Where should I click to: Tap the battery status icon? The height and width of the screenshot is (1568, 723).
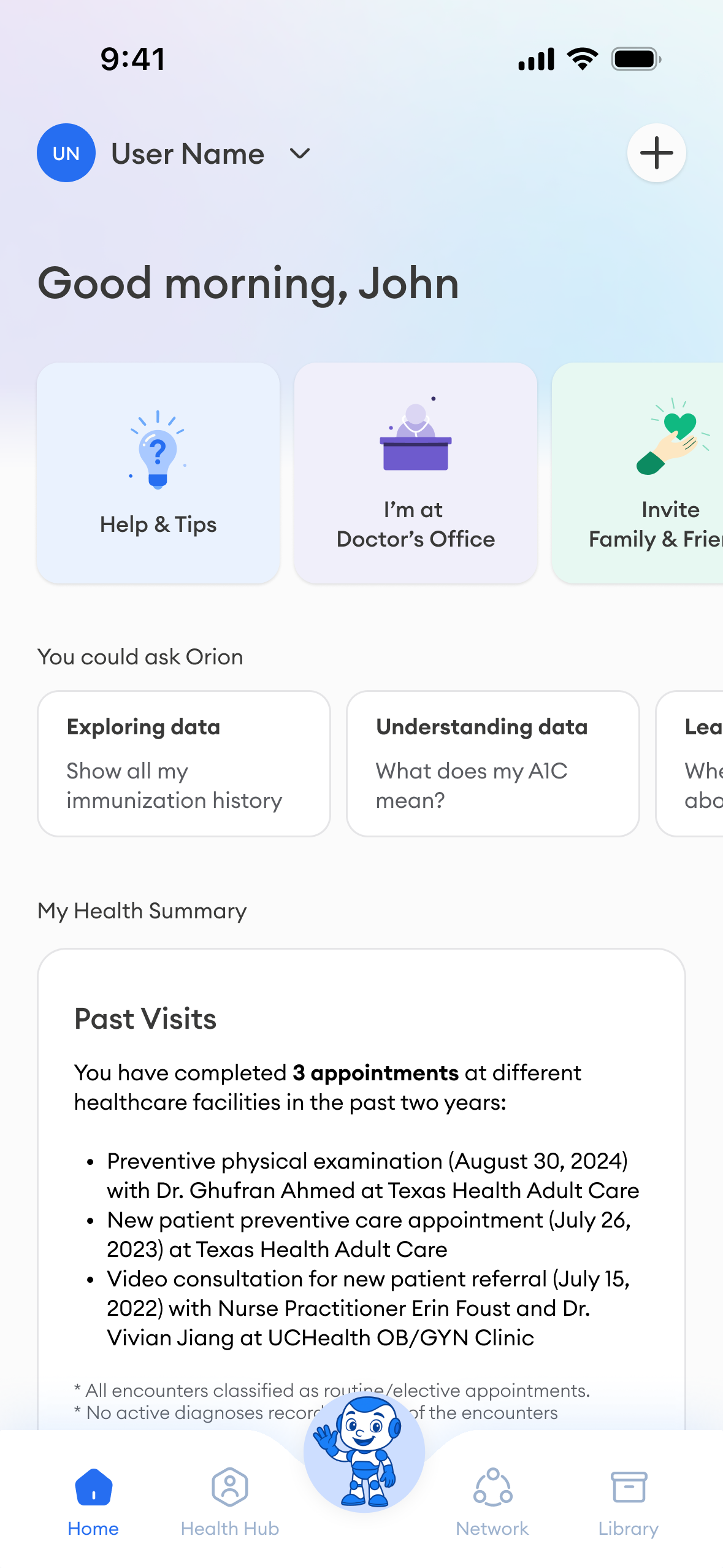636,59
